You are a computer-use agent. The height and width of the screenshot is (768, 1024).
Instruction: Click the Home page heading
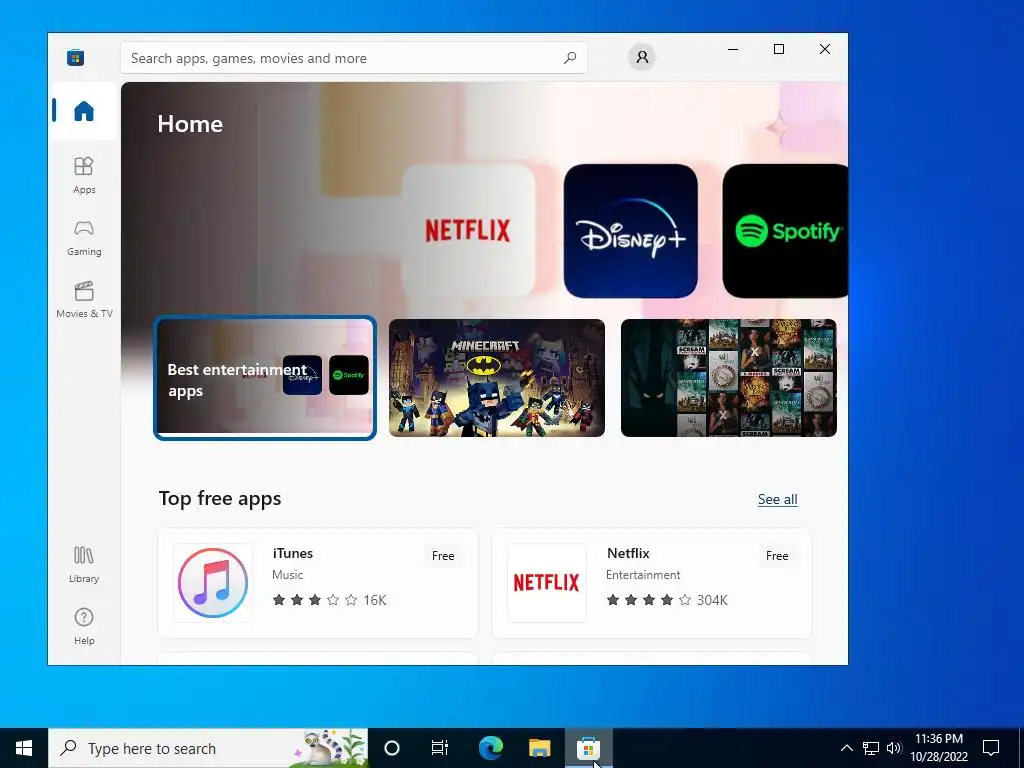(x=190, y=124)
